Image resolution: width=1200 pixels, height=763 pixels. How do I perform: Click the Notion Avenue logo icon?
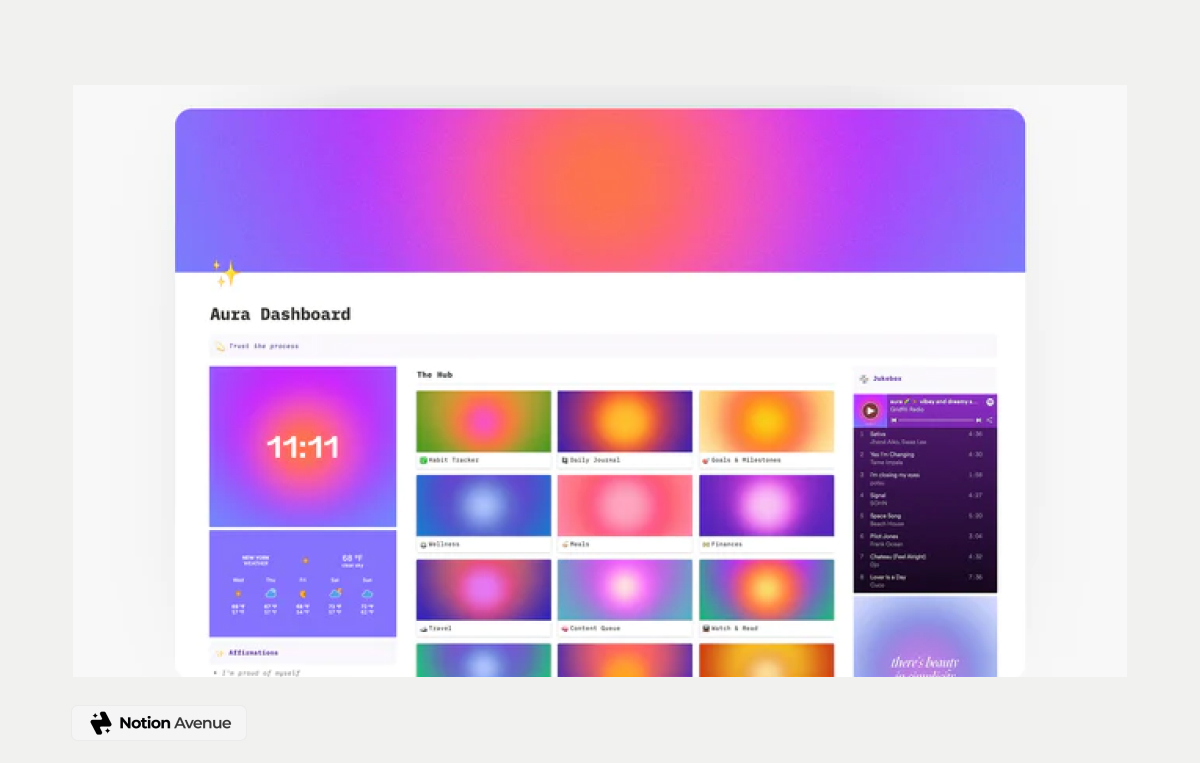click(101, 722)
